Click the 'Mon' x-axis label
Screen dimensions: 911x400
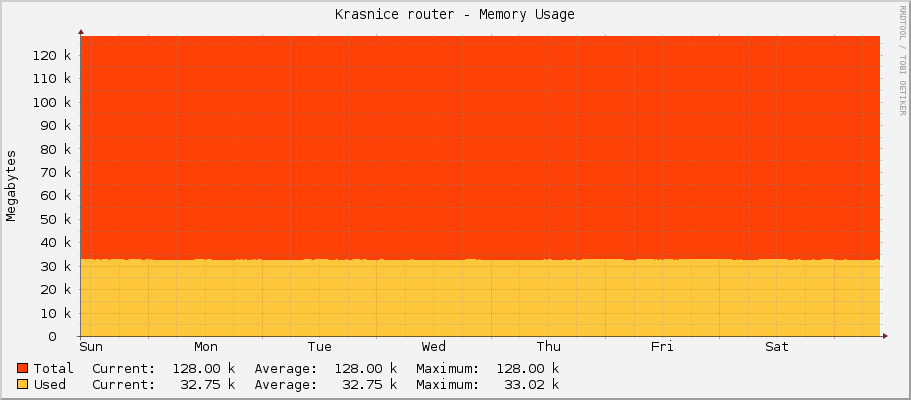point(206,347)
